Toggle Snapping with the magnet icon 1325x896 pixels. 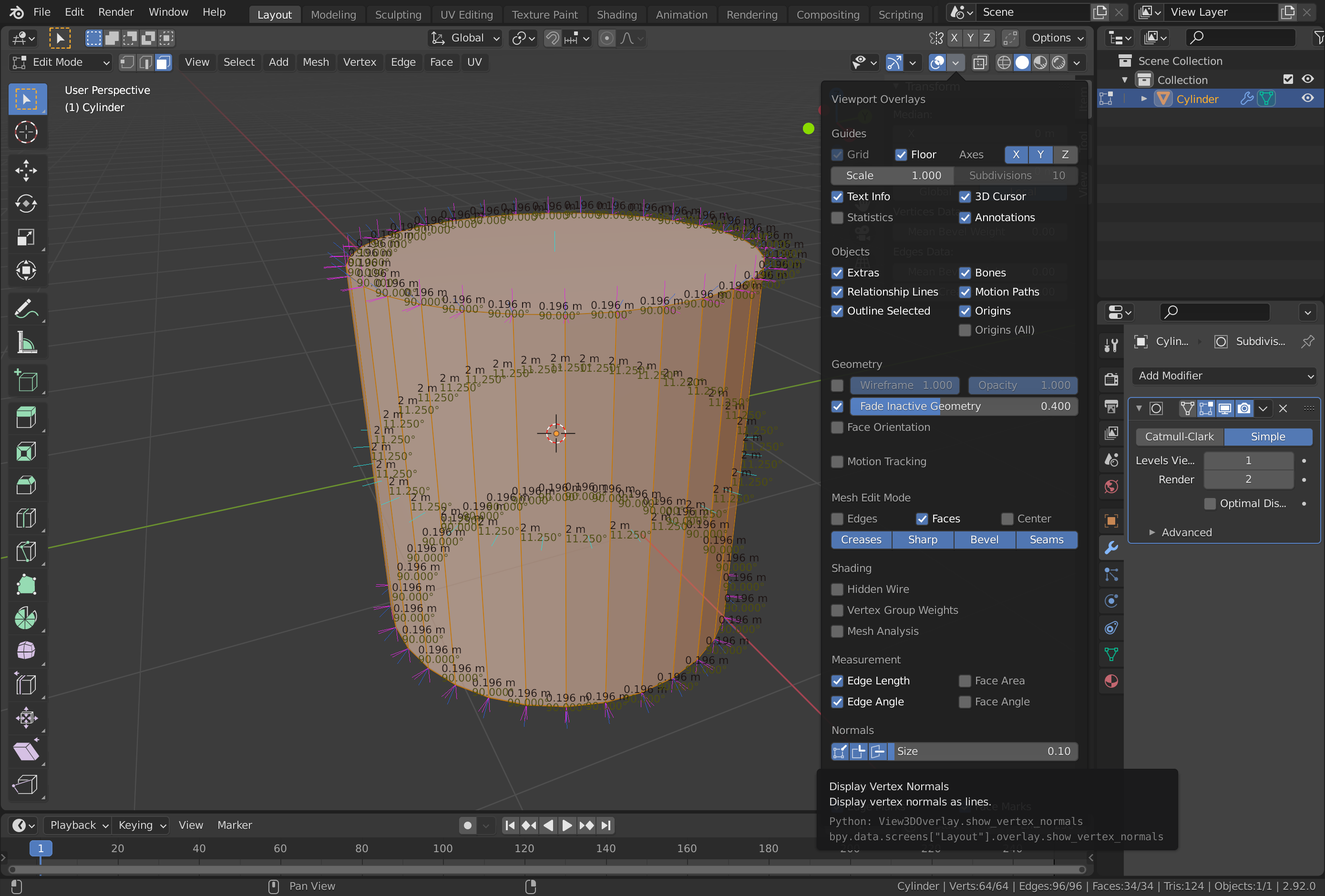click(x=553, y=38)
